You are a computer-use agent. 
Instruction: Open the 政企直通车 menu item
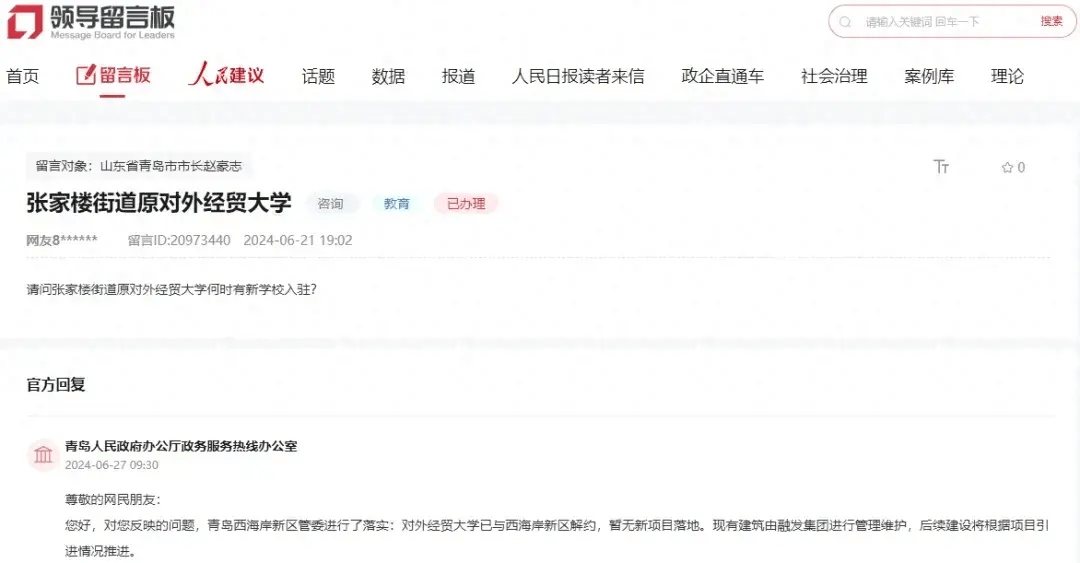point(723,76)
